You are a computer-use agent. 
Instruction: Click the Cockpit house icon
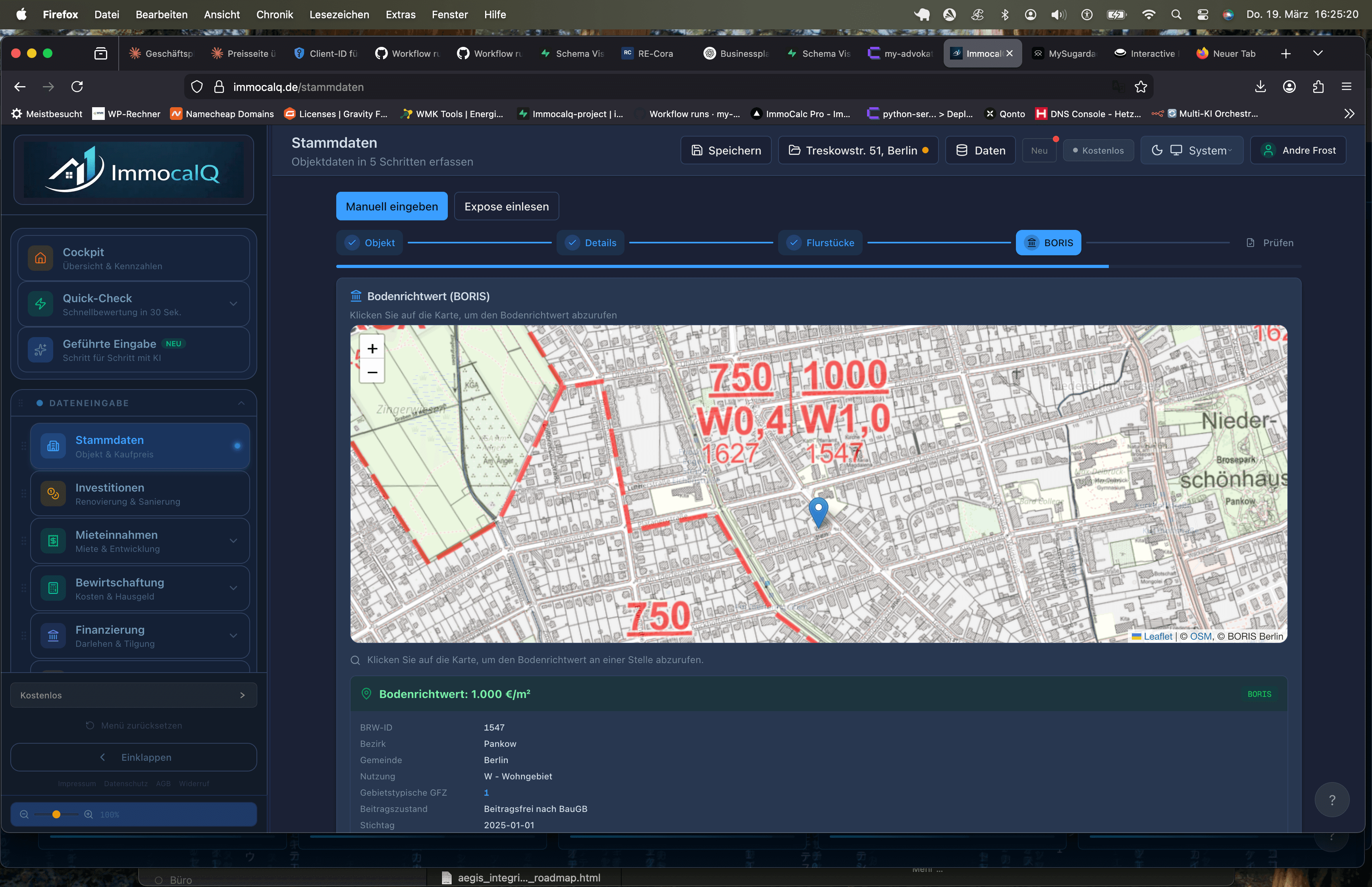pos(40,258)
